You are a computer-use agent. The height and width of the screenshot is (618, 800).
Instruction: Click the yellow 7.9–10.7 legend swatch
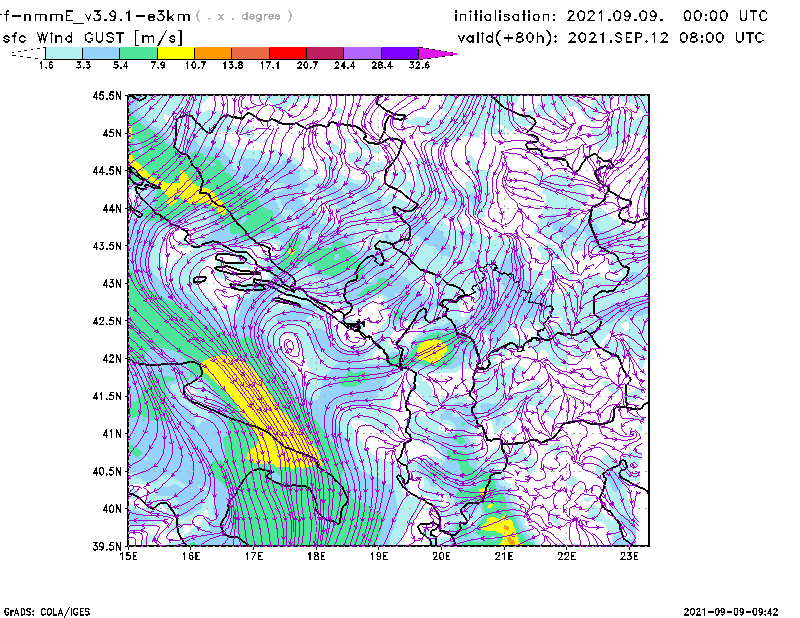[x=176, y=53]
